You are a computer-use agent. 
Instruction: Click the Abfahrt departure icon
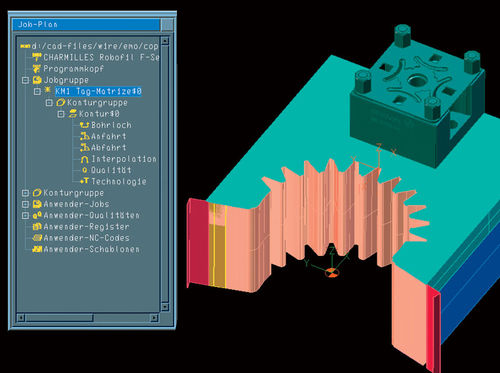(85, 147)
